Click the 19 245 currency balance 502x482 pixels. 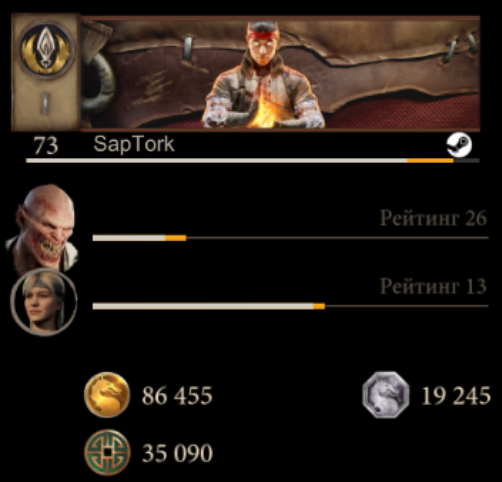(x=456, y=396)
